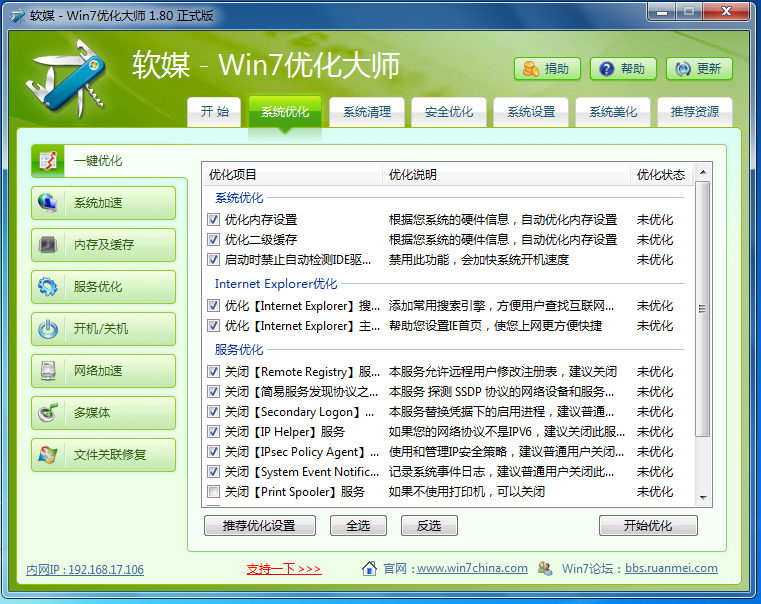Click description 禁用此功能，会加快系统开机速度

[x=479, y=260]
